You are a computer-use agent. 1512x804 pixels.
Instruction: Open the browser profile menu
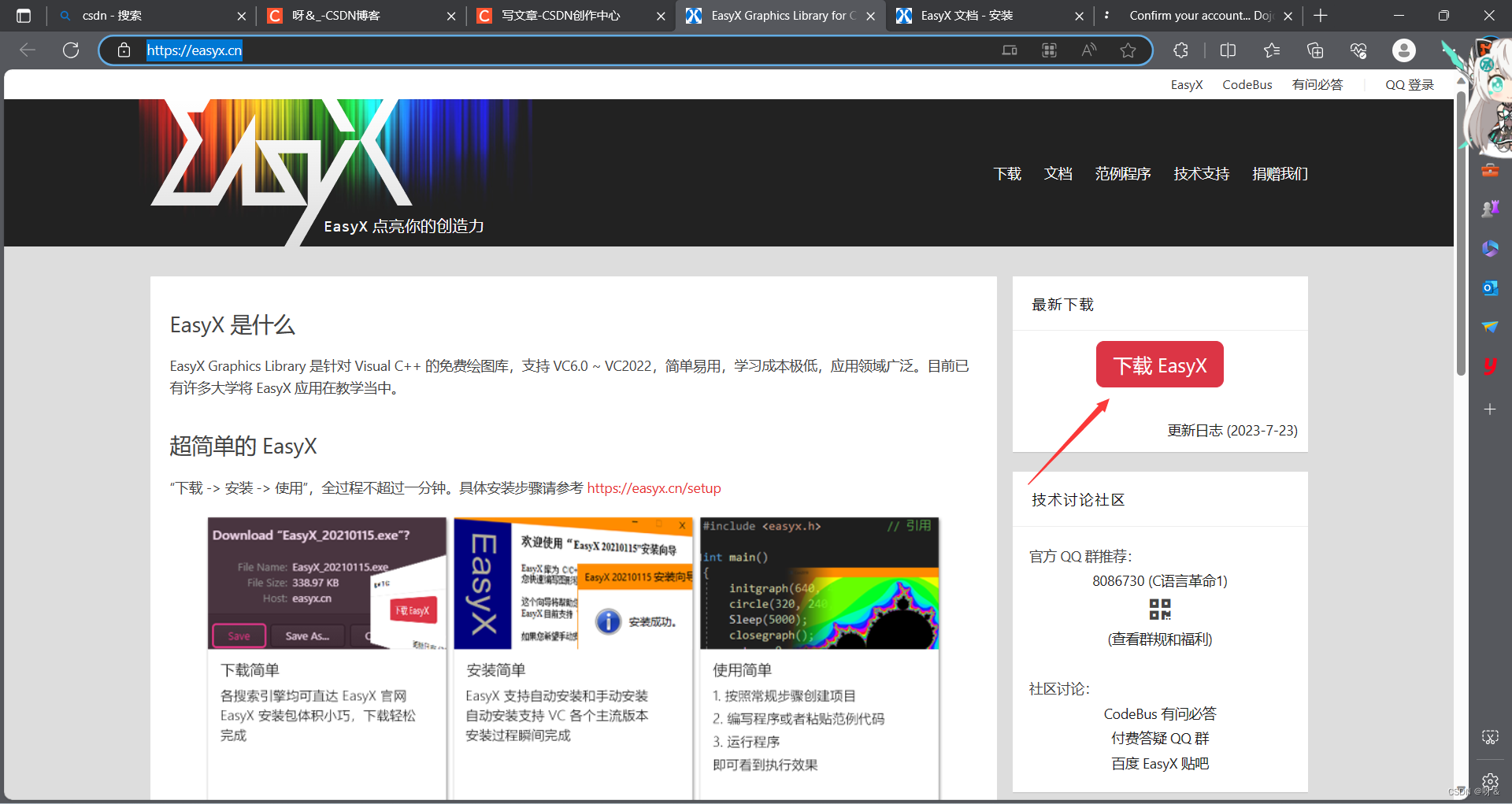click(x=1405, y=50)
